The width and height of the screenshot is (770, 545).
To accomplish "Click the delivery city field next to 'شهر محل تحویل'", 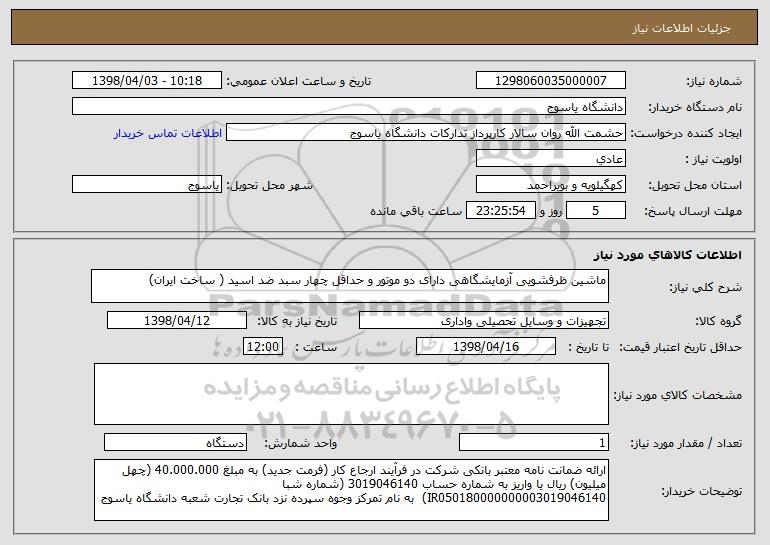I will [x=147, y=185].
